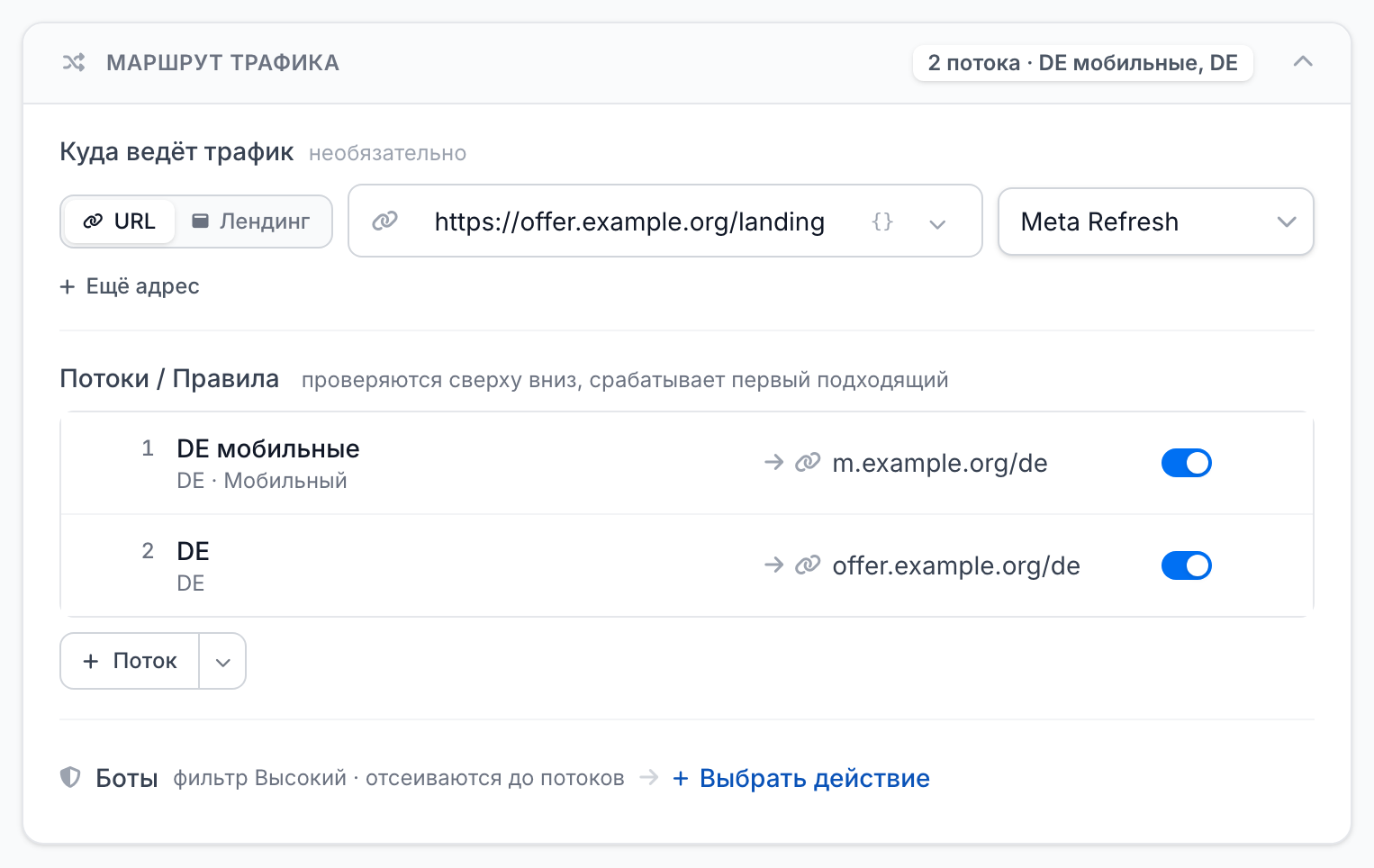1374x868 pixels.
Task: Switch to the Лендинг tab
Action: [251, 222]
